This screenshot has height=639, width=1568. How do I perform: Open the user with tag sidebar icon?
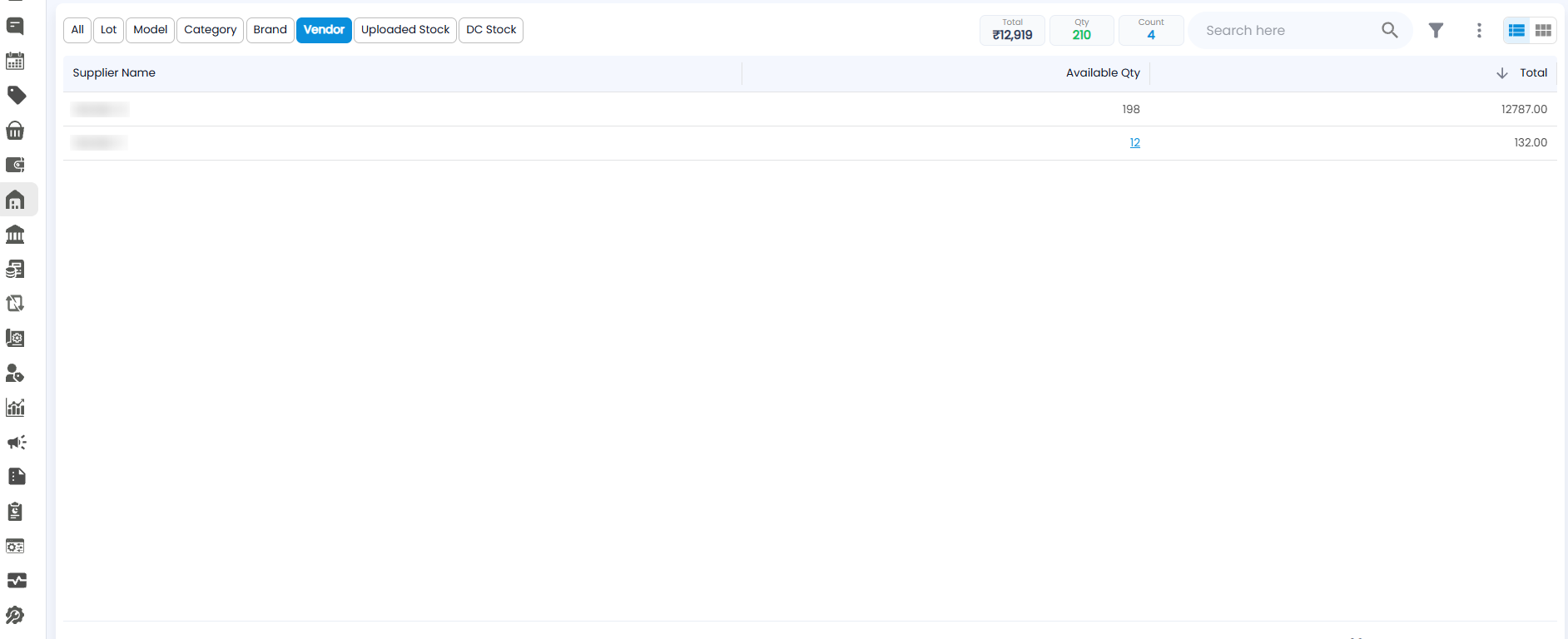pos(15,373)
